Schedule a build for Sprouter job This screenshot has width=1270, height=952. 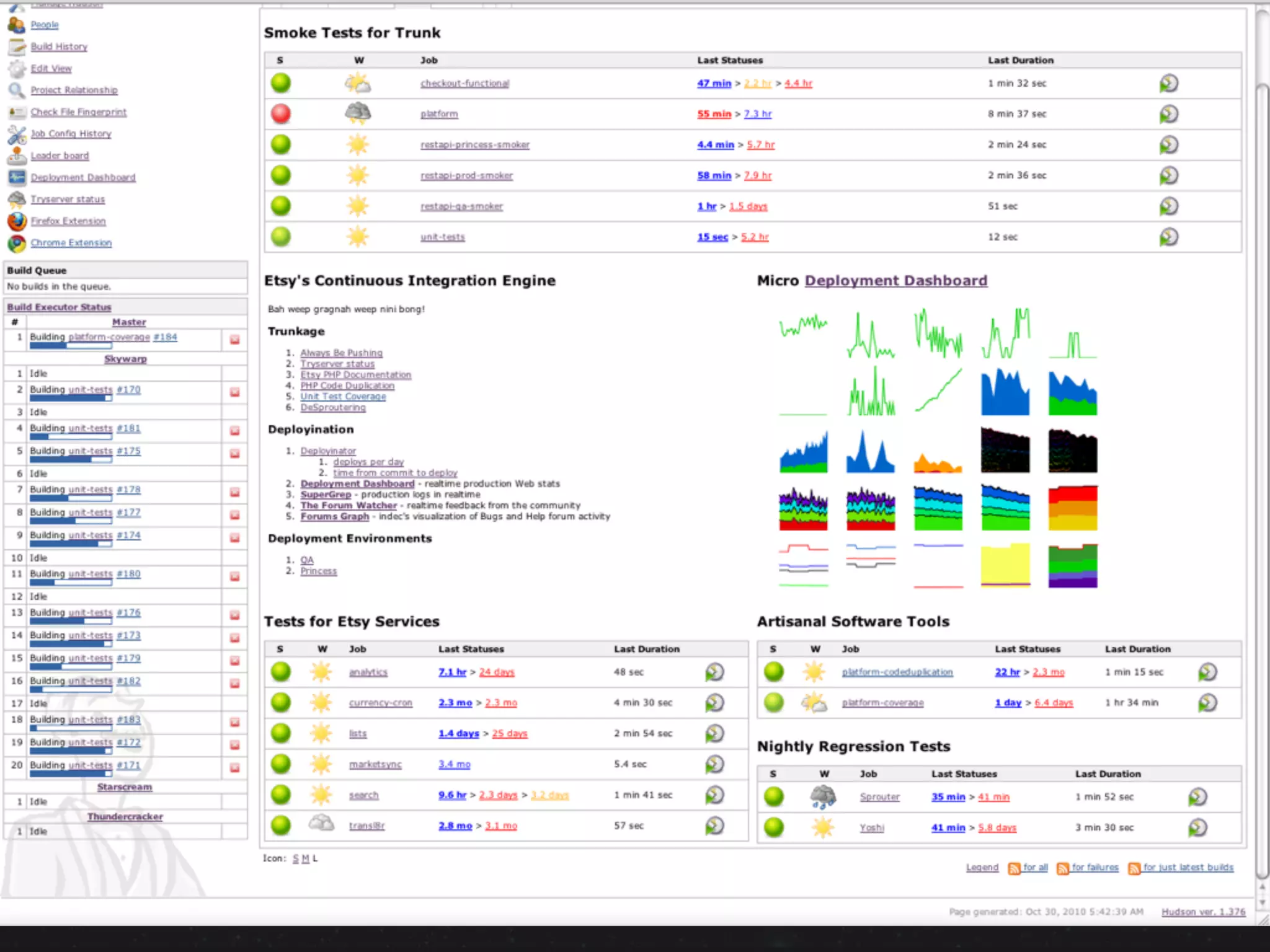tap(1197, 797)
